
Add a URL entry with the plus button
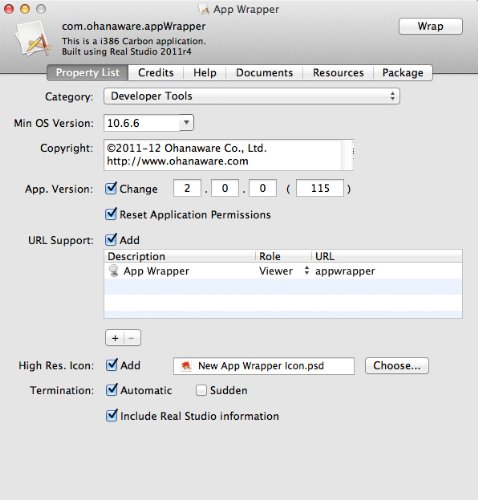click(115, 338)
